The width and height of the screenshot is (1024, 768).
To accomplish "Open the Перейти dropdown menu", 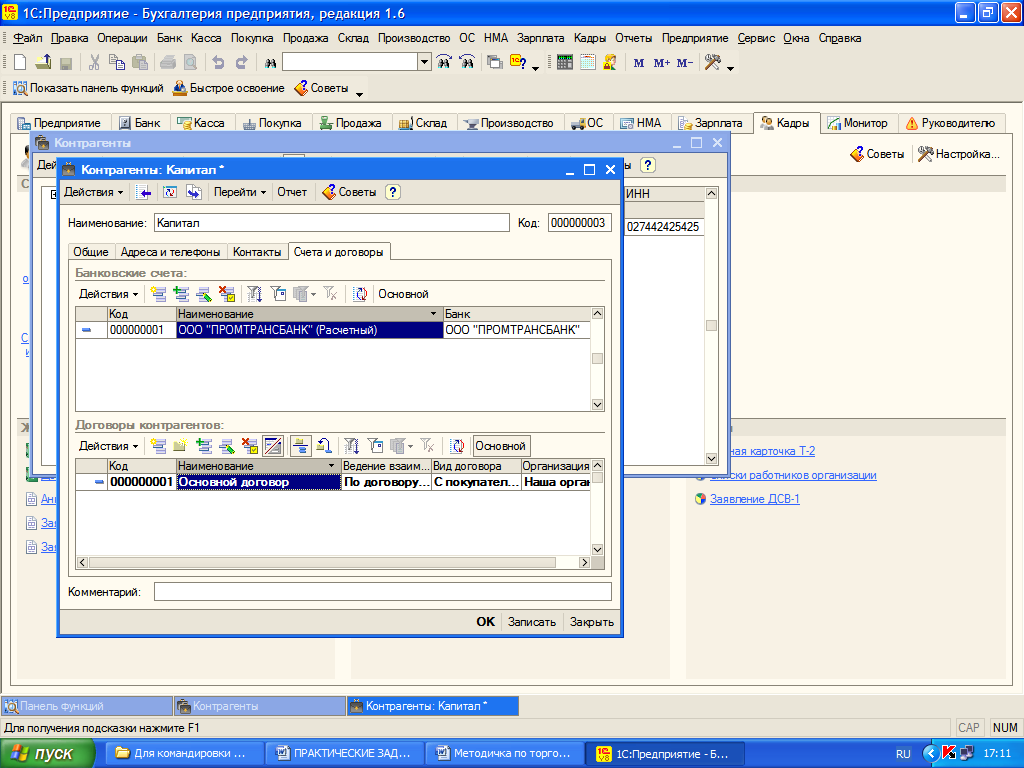I will click(x=240, y=192).
